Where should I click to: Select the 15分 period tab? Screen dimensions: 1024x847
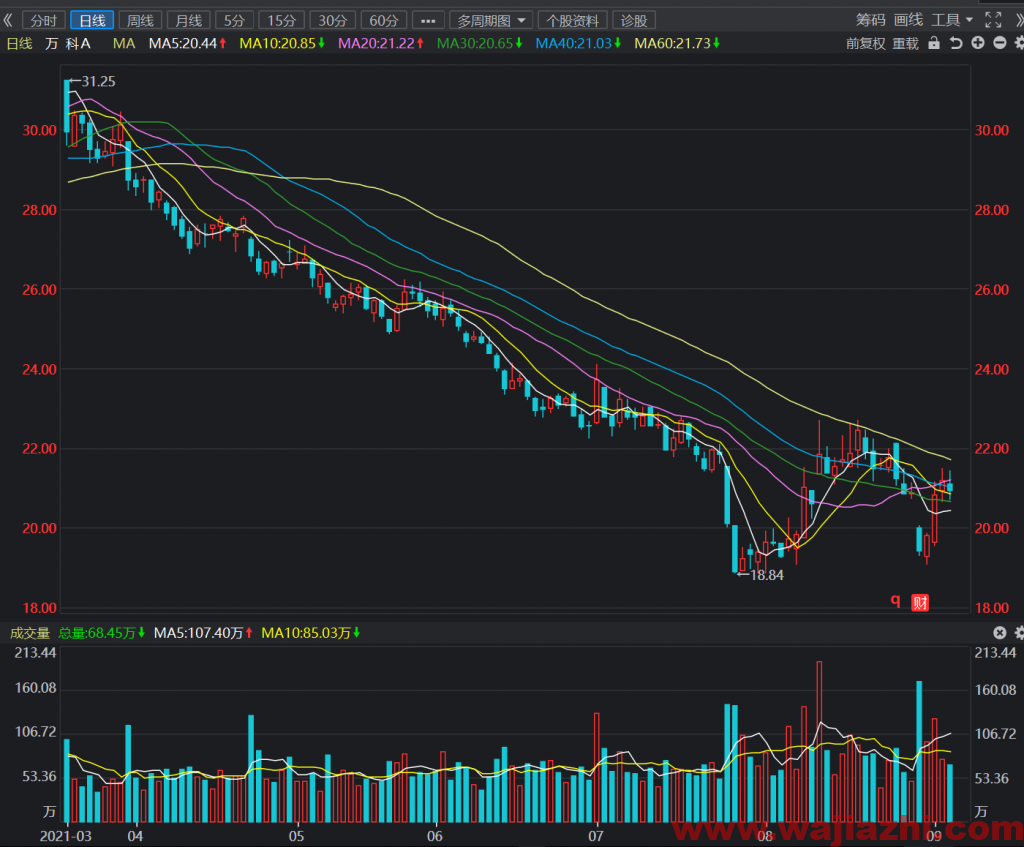coord(281,20)
